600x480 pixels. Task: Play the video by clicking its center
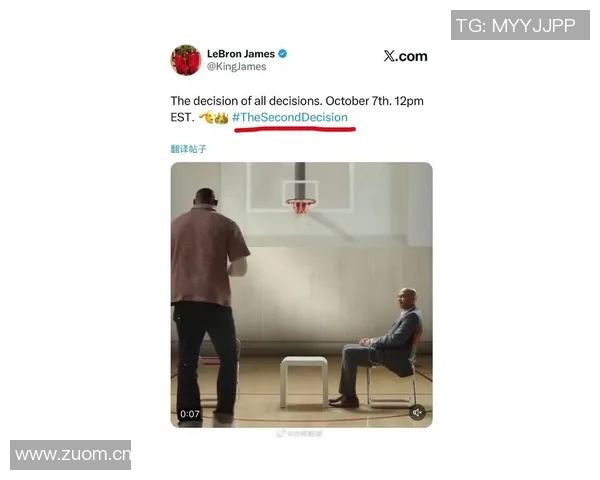302,295
